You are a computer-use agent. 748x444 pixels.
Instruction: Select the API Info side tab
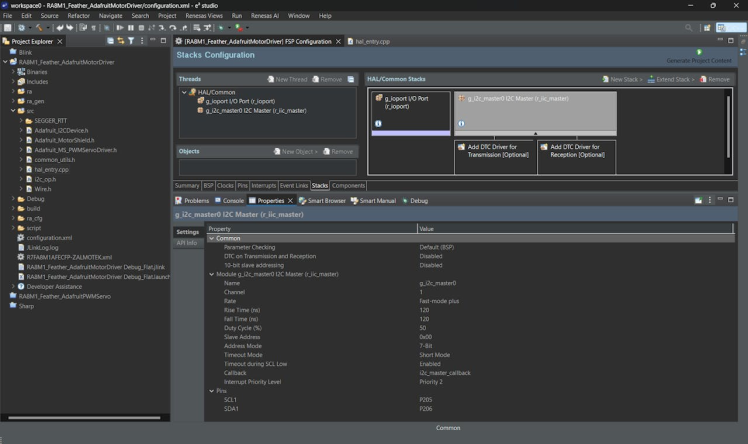[187, 242]
